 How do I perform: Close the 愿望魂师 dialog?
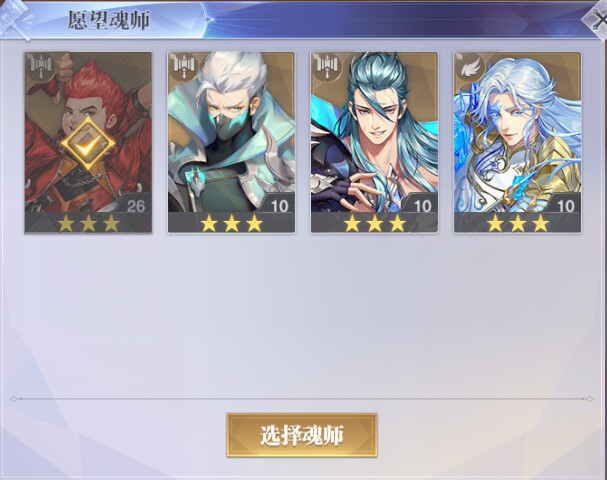tap(596, 19)
